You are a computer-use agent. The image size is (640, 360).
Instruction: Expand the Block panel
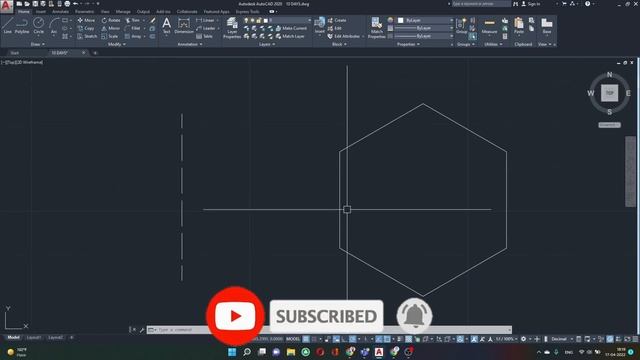click(x=339, y=44)
